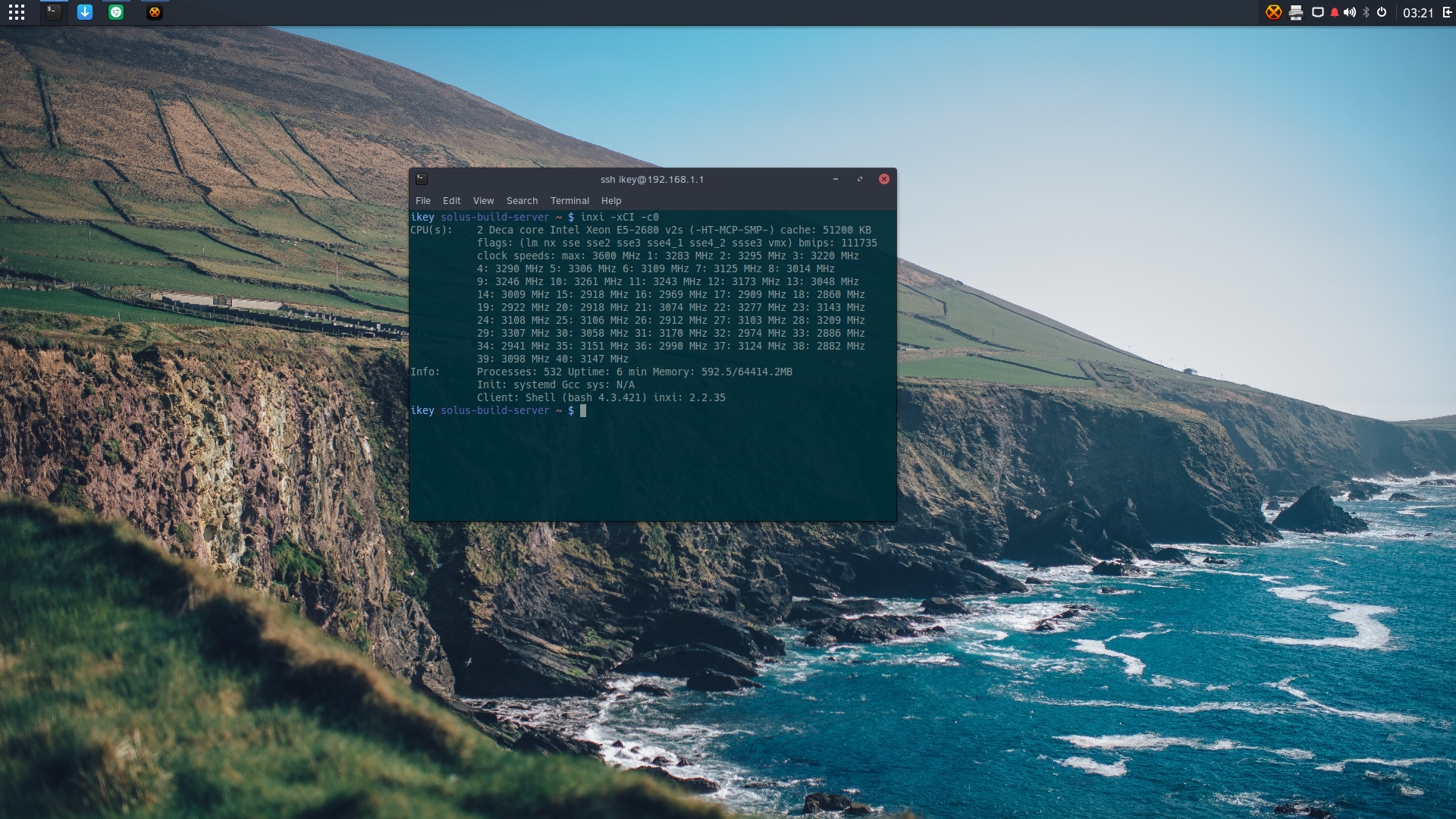Close the ssh terminal window

[x=884, y=179]
